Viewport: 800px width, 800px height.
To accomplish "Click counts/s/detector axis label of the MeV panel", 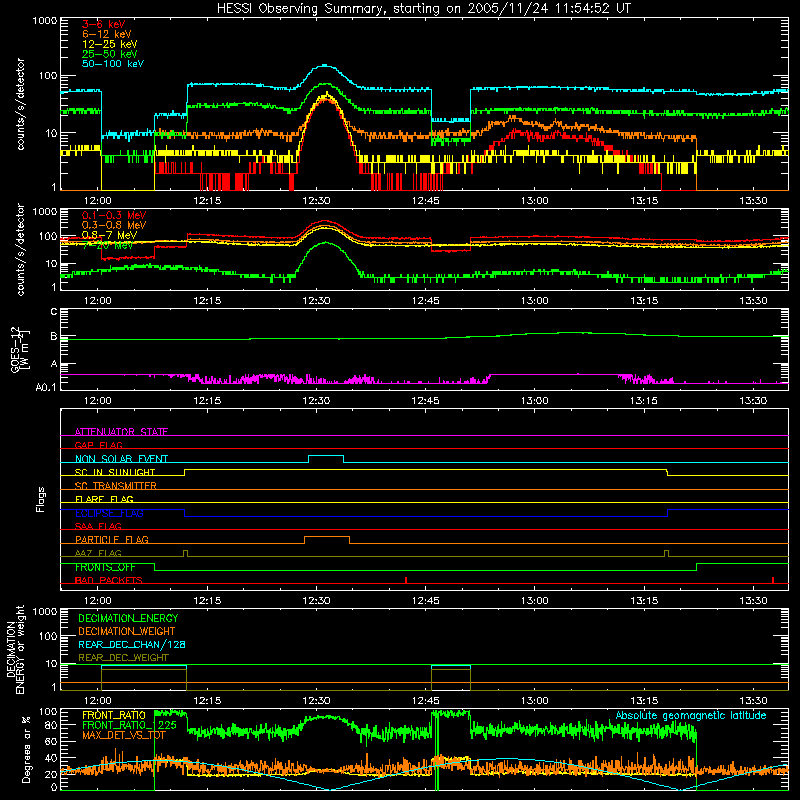I will tap(20, 249).
